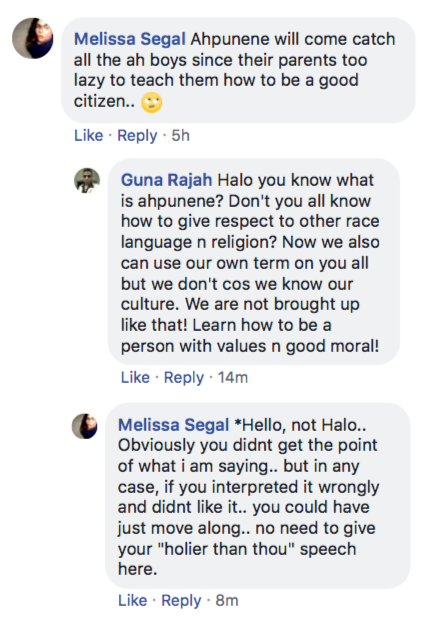
Task: Select the comment bubble starting 'Ahpunene will come catch'
Action: click(x=238, y=70)
